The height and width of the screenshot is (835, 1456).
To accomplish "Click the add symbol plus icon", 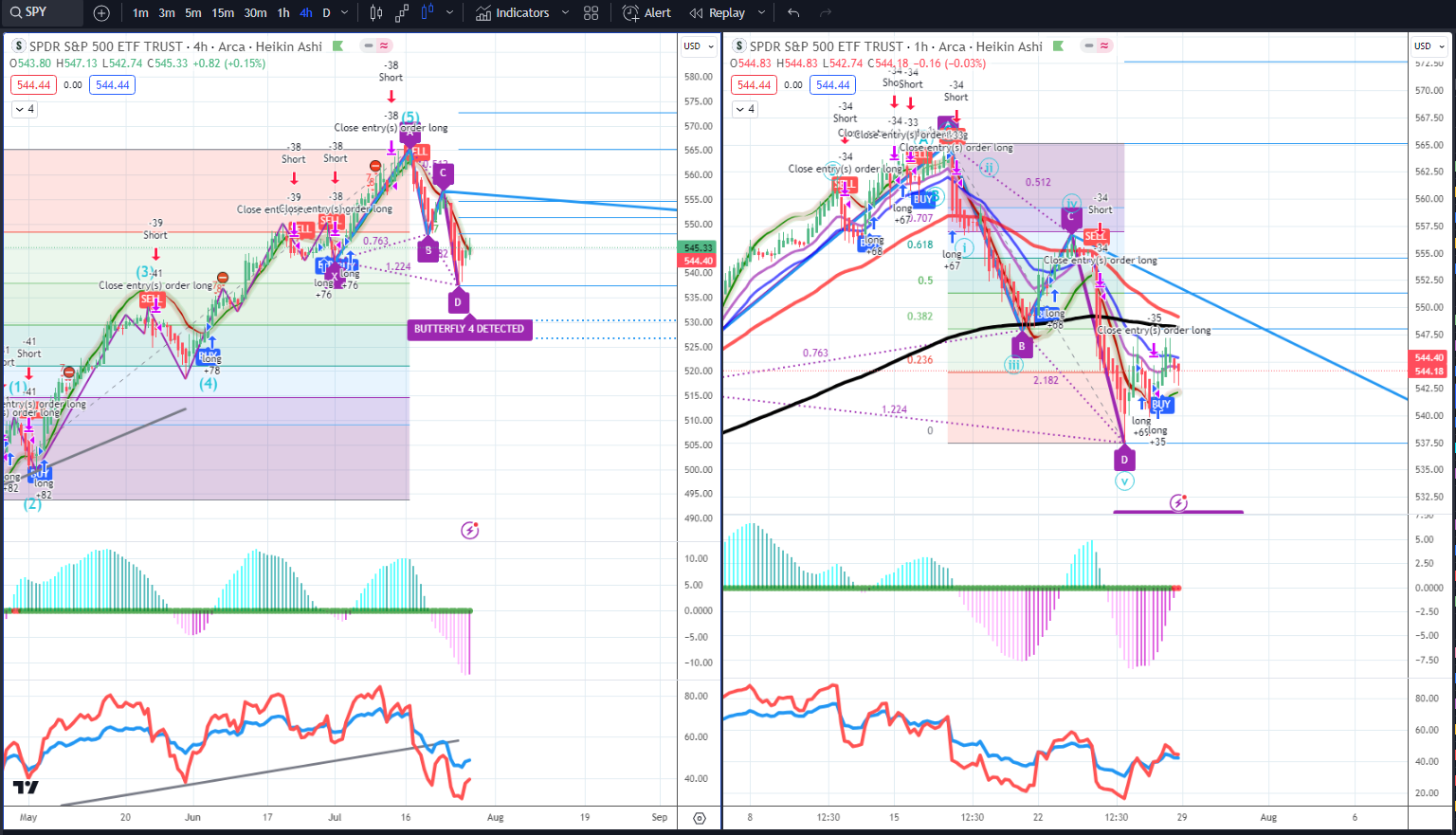I will pyautogui.click(x=101, y=13).
